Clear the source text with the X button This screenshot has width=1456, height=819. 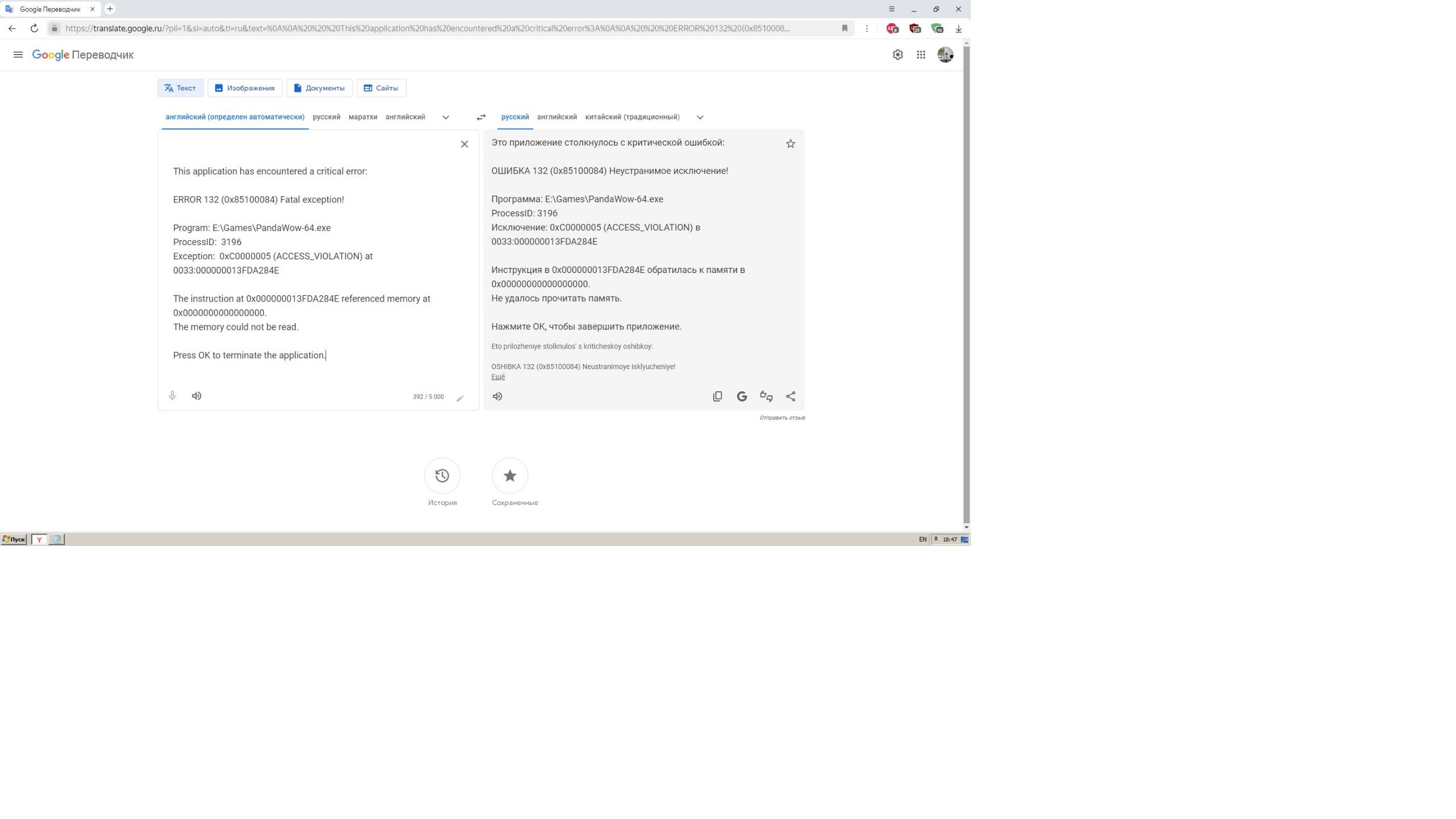[464, 144]
